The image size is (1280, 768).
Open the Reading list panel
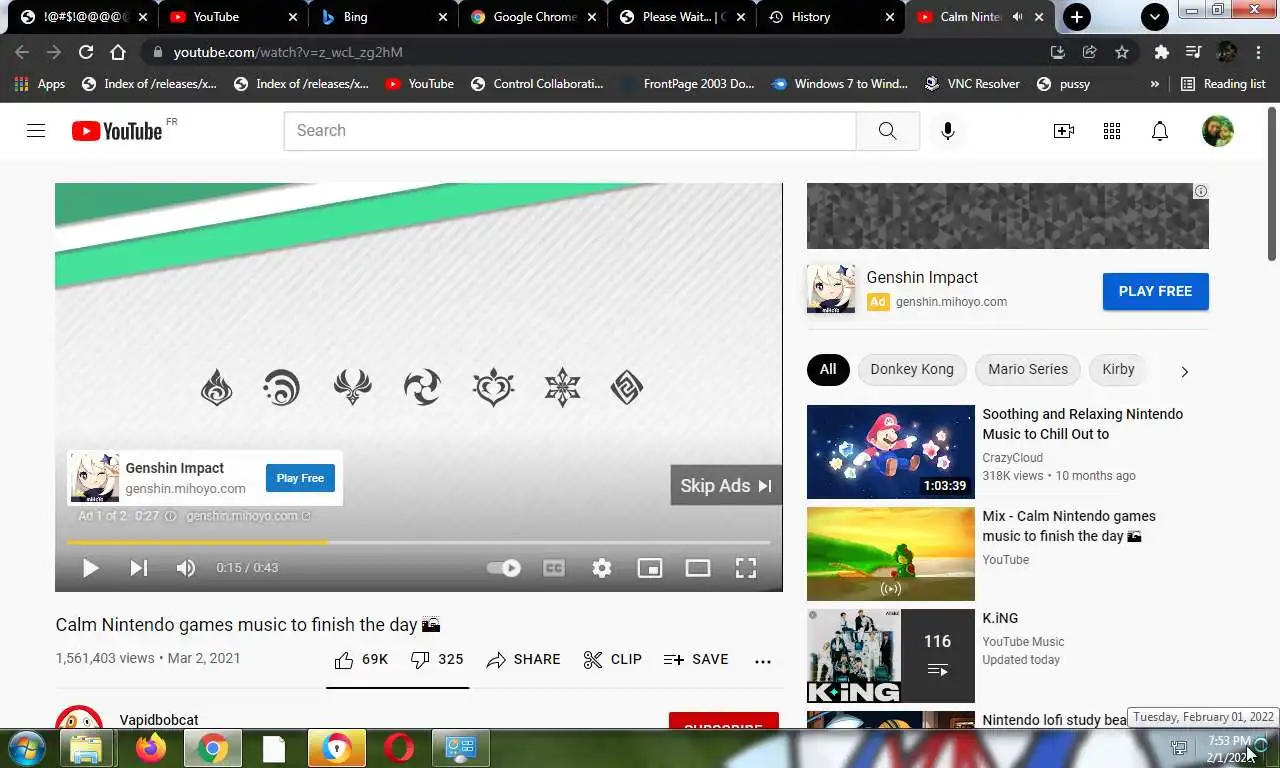click(1223, 84)
